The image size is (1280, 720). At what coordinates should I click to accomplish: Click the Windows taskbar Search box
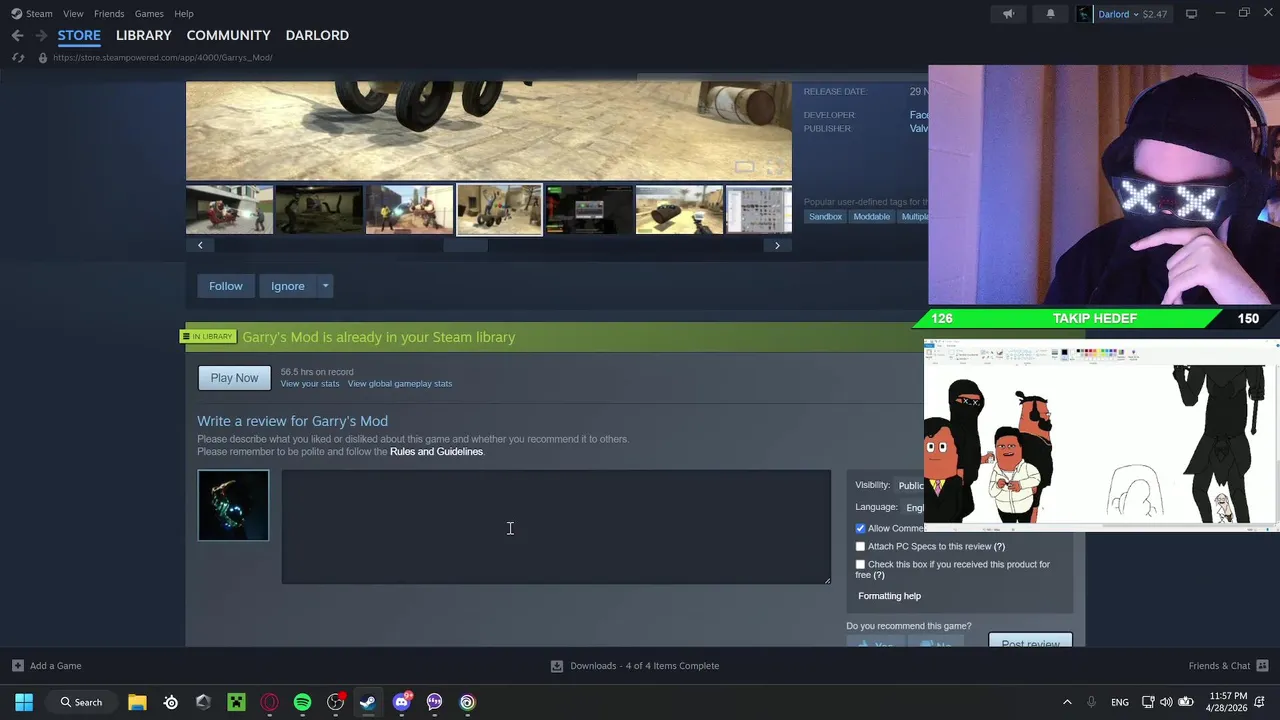click(80, 702)
